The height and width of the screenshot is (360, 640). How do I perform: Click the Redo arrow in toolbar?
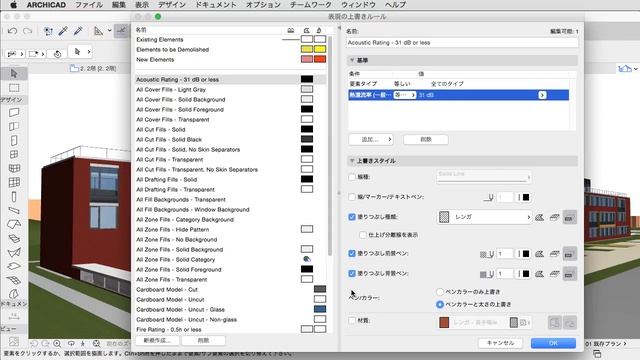pos(27,31)
